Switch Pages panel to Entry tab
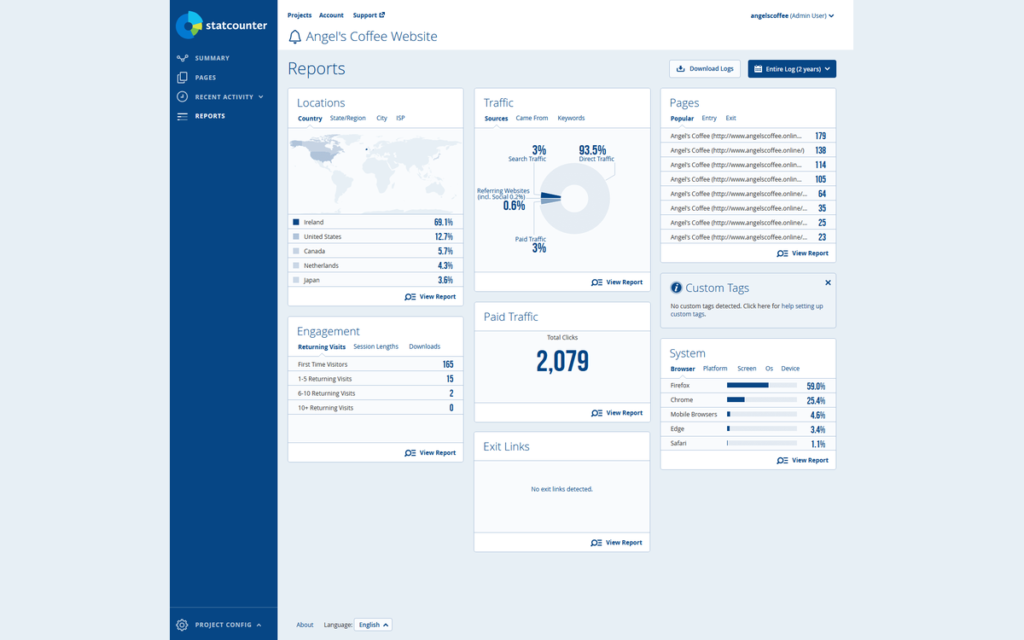The height and width of the screenshot is (640, 1024). click(709, 118)
